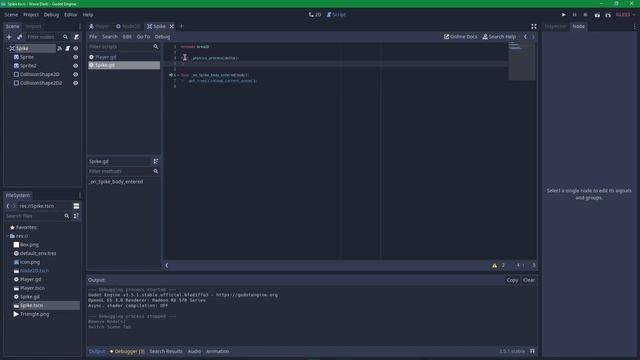Image resolution: width=640 pixels, height=360 pixels.
Task: Collapse the res:// folder
Action: point(7,236)
